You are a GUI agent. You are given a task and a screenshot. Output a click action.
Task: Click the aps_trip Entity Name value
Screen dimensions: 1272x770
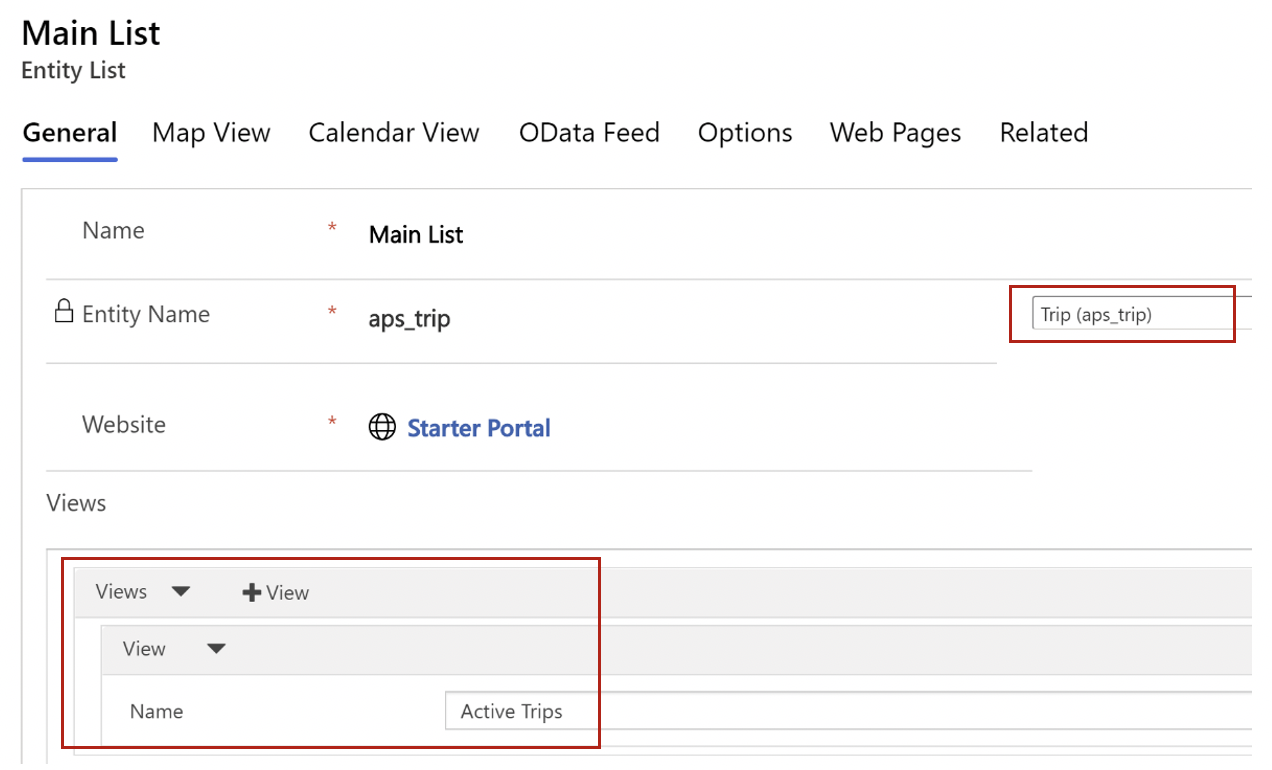pyautogui.click(x=410, y=320)
